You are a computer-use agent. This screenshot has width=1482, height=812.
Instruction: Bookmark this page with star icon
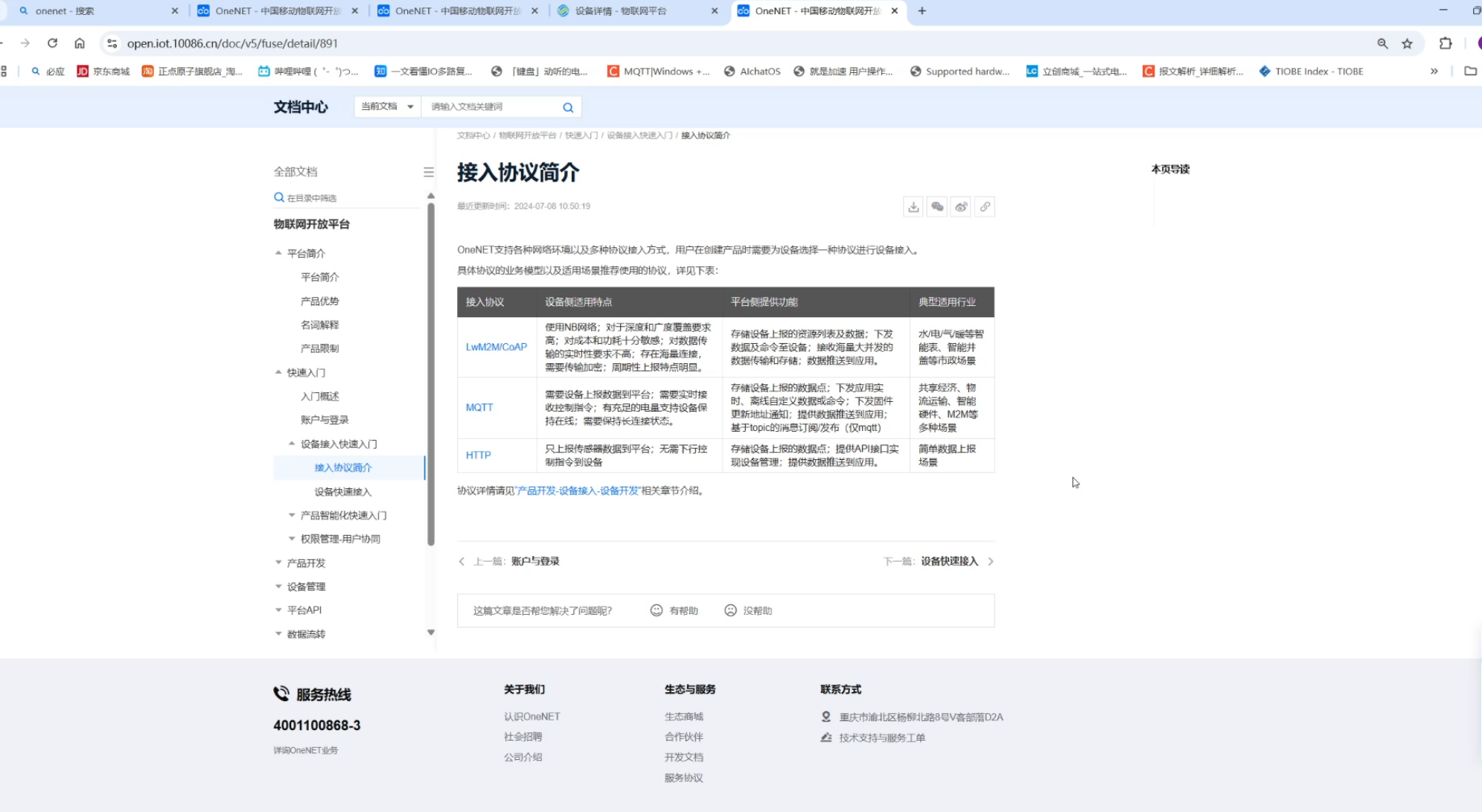coord(1407,44)
